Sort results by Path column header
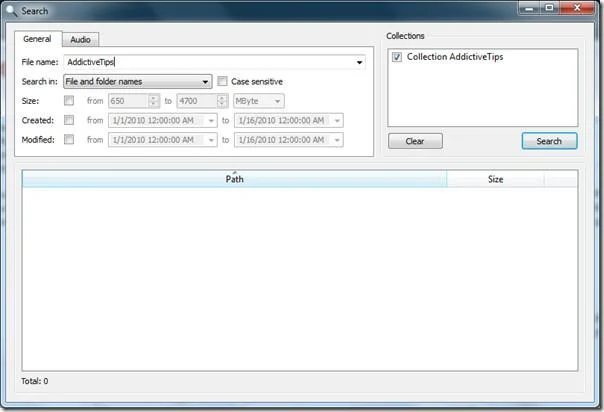This screenshot has height=412, width=604. [235, 179]
